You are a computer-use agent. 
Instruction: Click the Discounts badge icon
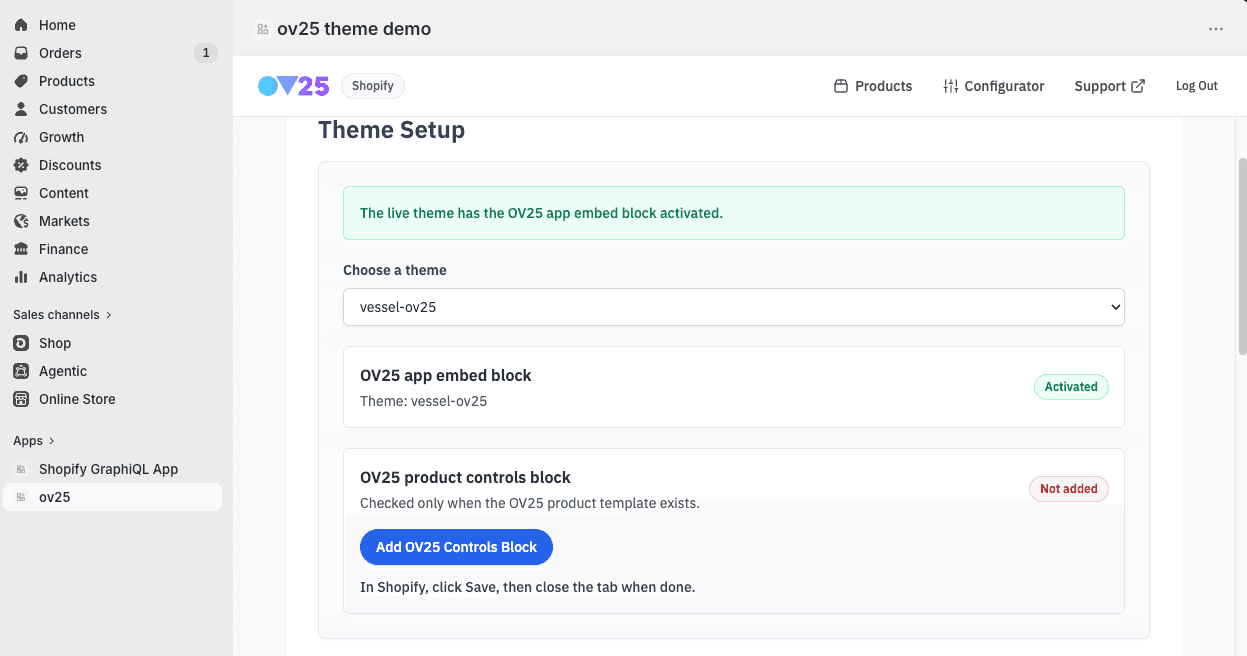(21, 165)
